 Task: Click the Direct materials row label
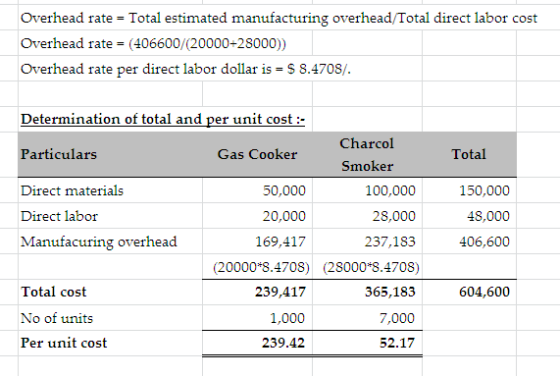(x=72, y=190)
